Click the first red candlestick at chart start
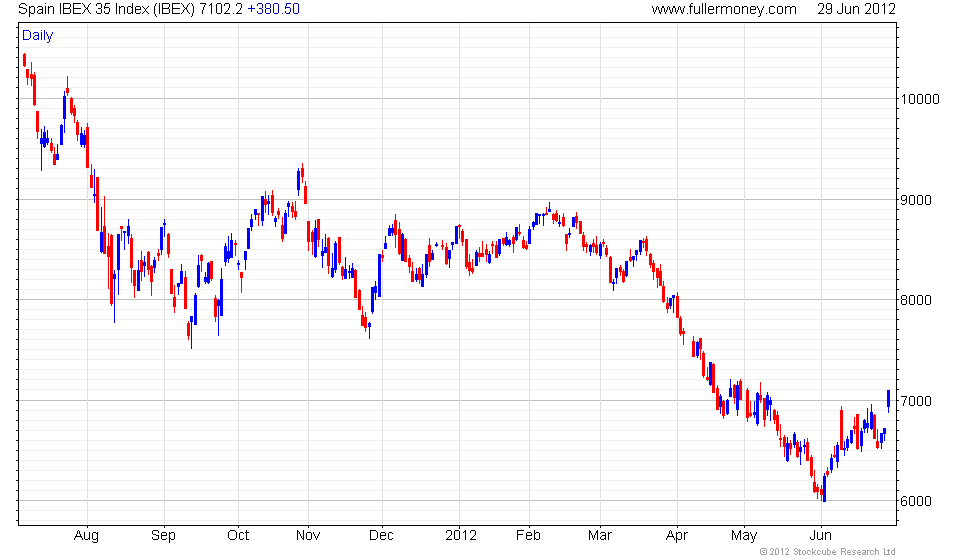 click(x=24, y=59)
